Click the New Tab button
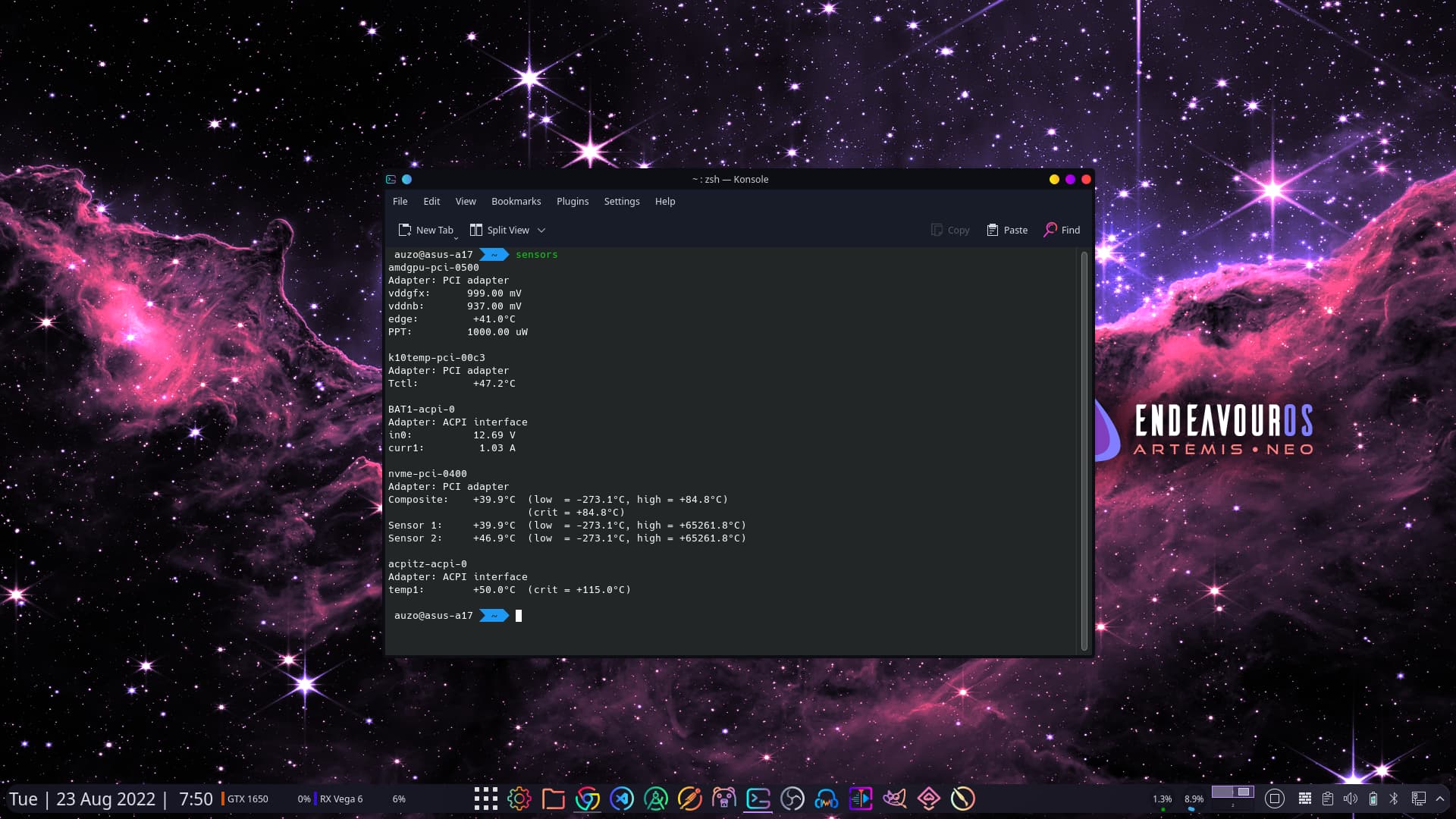Viewport: 1456px width, 819px height. (x=427, y=230)
